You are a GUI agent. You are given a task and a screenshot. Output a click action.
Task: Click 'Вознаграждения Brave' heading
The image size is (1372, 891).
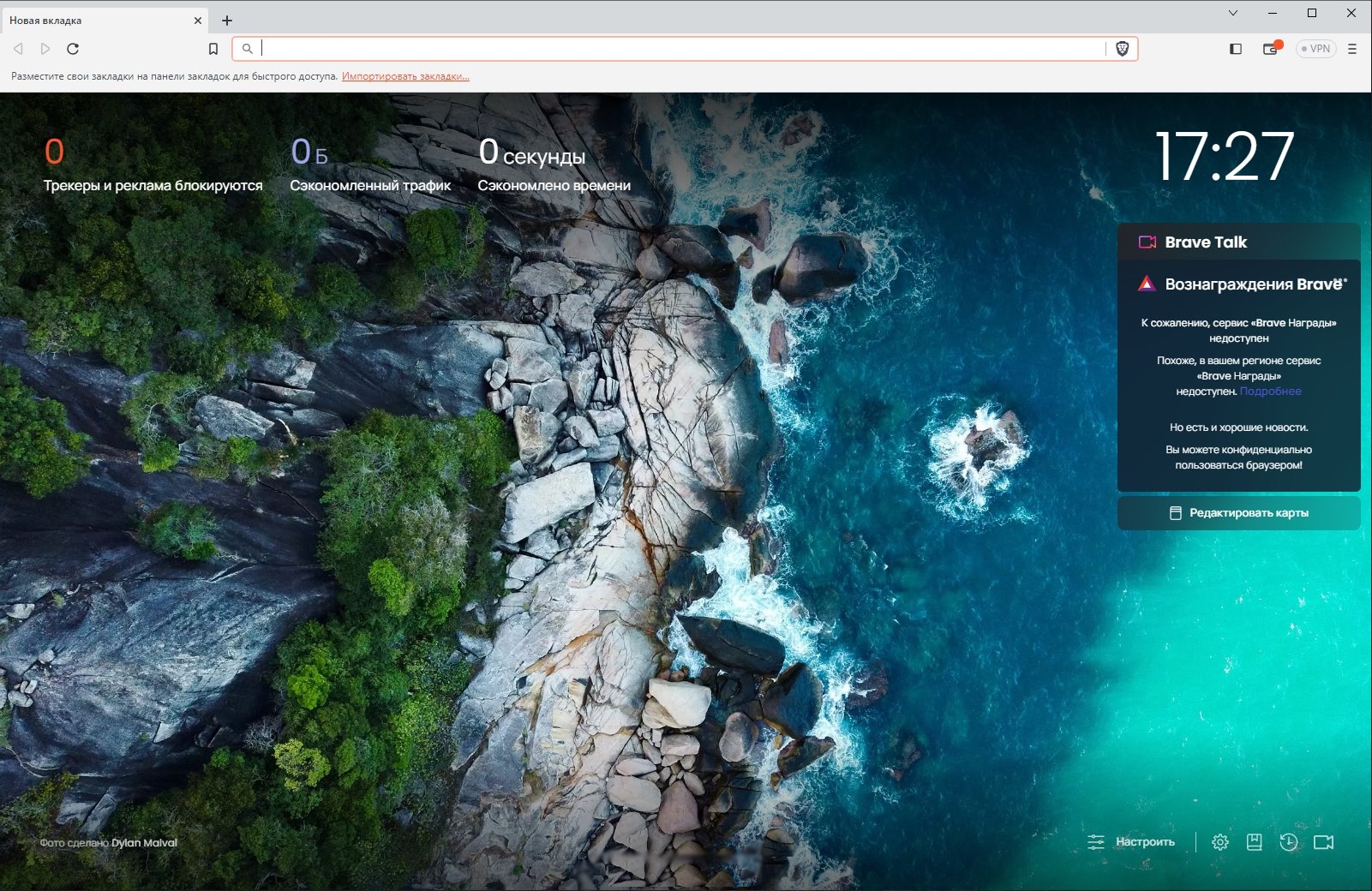(1255, 284)
